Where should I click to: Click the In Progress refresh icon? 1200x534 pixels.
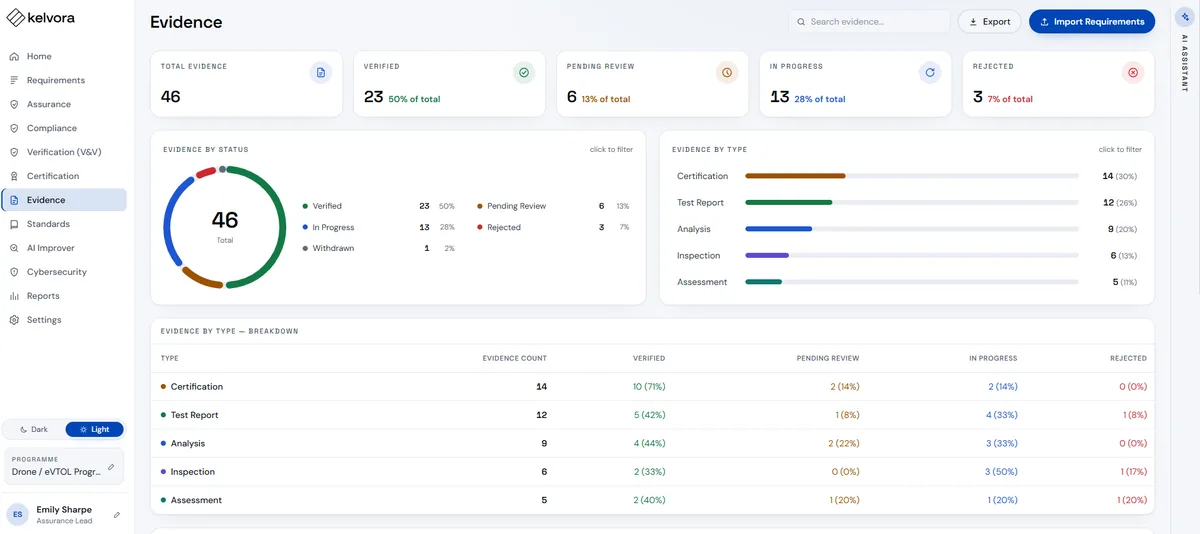coord(930,72)
